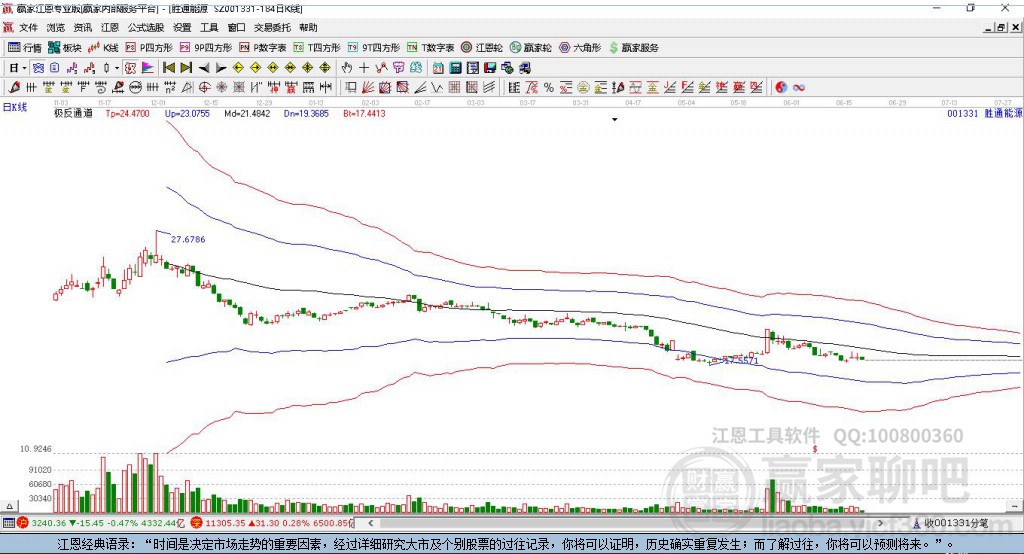1024x554 pixels.
Task: Open the 文件 menu
Action: click(29, 27)
